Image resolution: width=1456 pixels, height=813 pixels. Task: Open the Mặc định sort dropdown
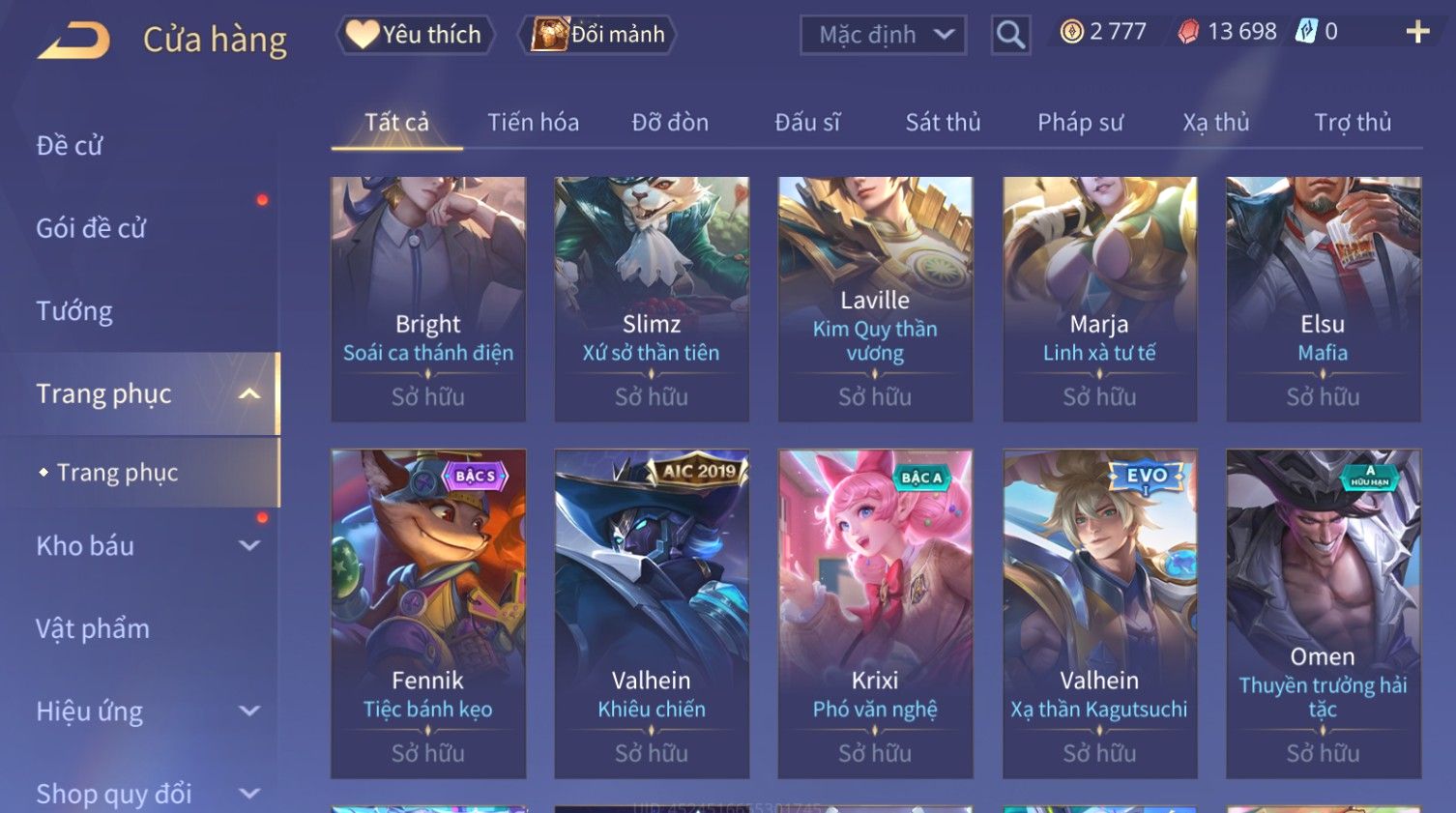click(x=883, y=35)
